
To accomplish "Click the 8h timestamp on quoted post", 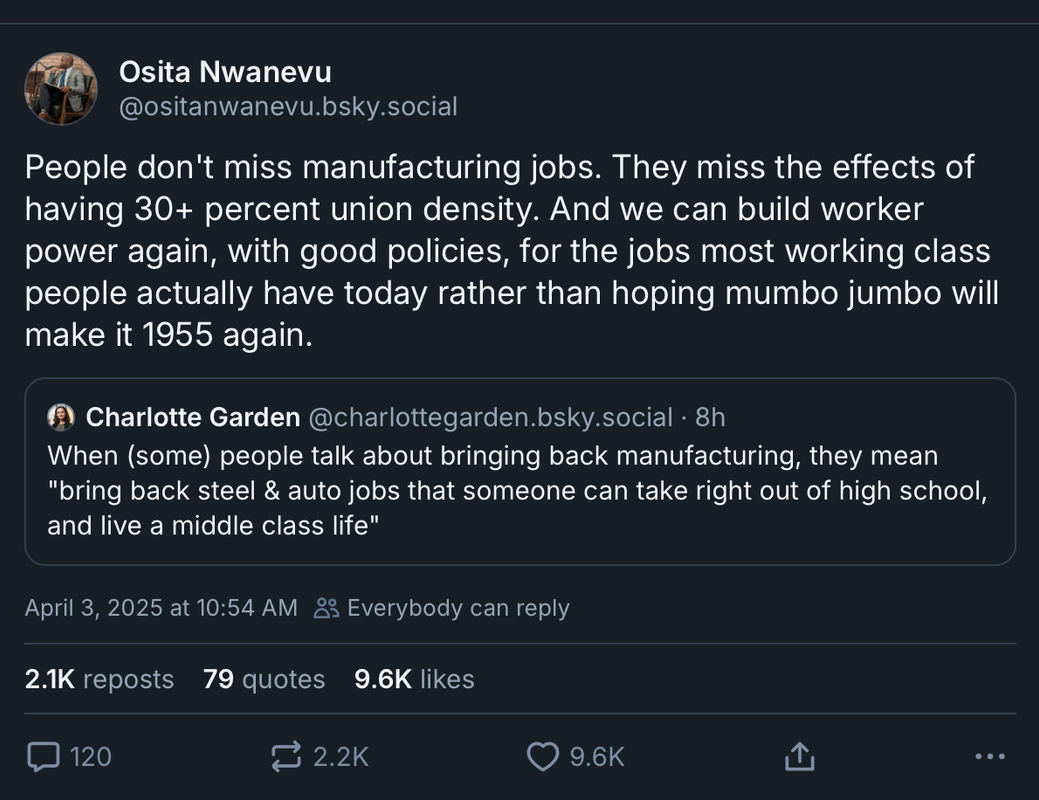I will click(710, 418).
